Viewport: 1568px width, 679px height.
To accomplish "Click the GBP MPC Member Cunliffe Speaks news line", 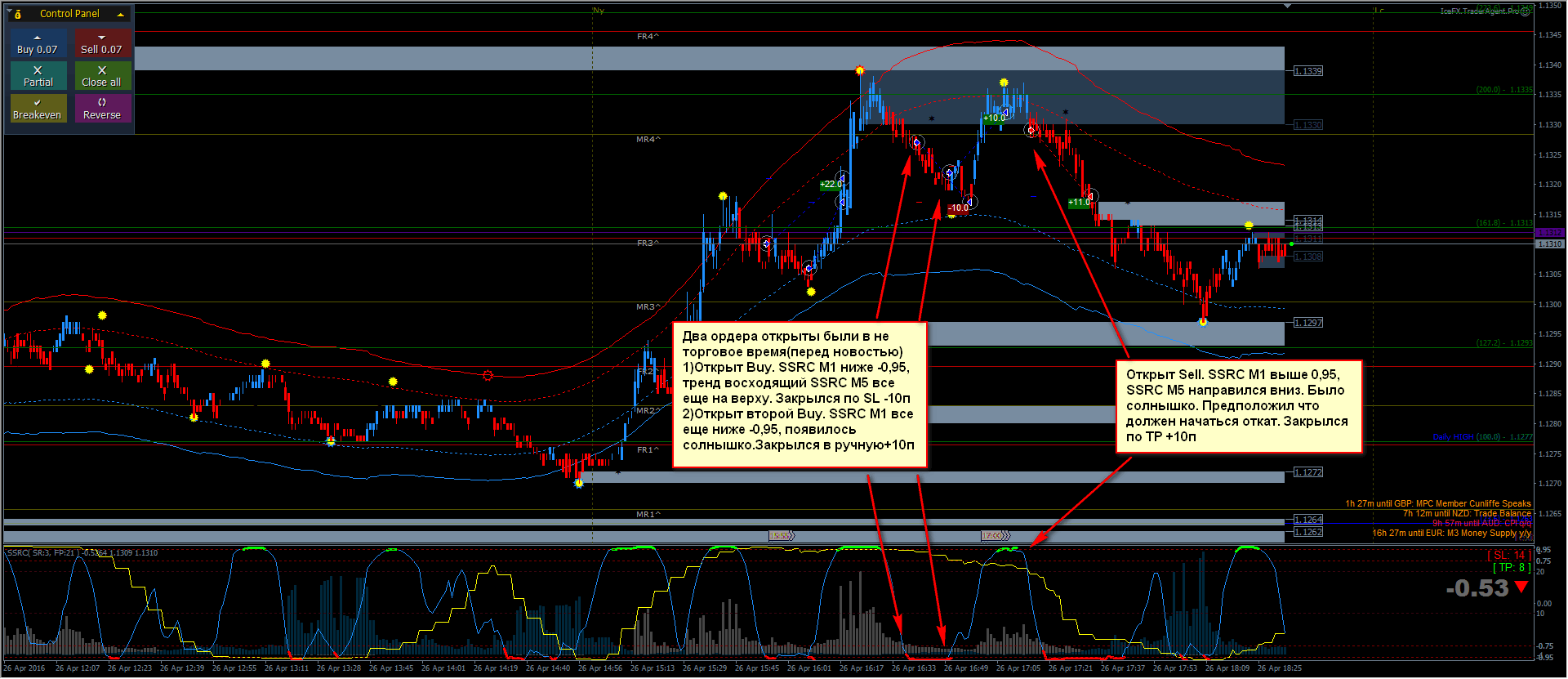I will point(1438,504).
